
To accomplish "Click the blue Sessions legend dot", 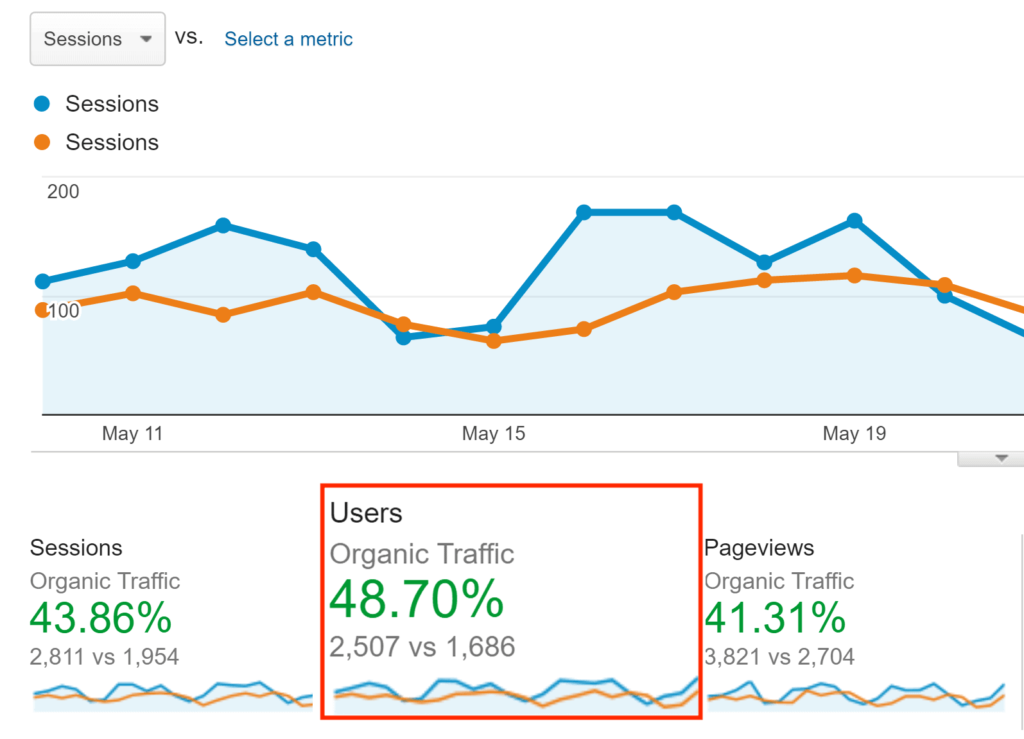I will tap(42, 103).
